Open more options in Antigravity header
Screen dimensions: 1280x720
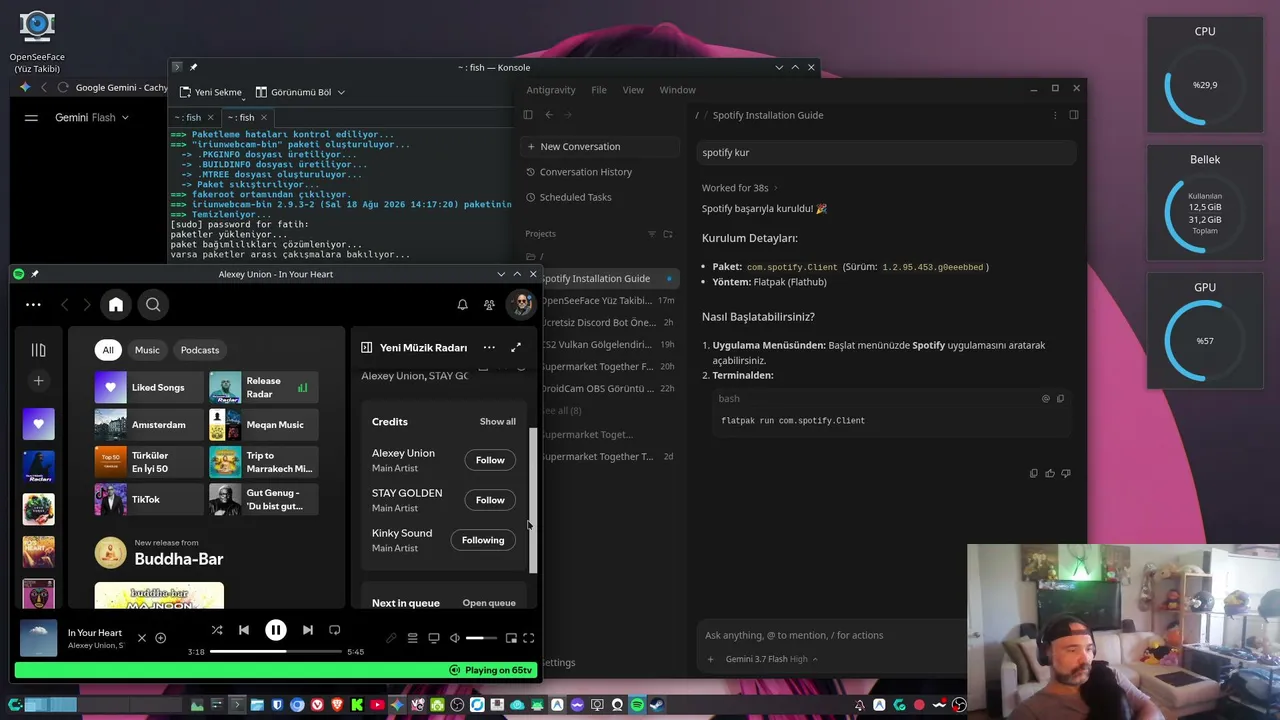[x=1054, y=115]
